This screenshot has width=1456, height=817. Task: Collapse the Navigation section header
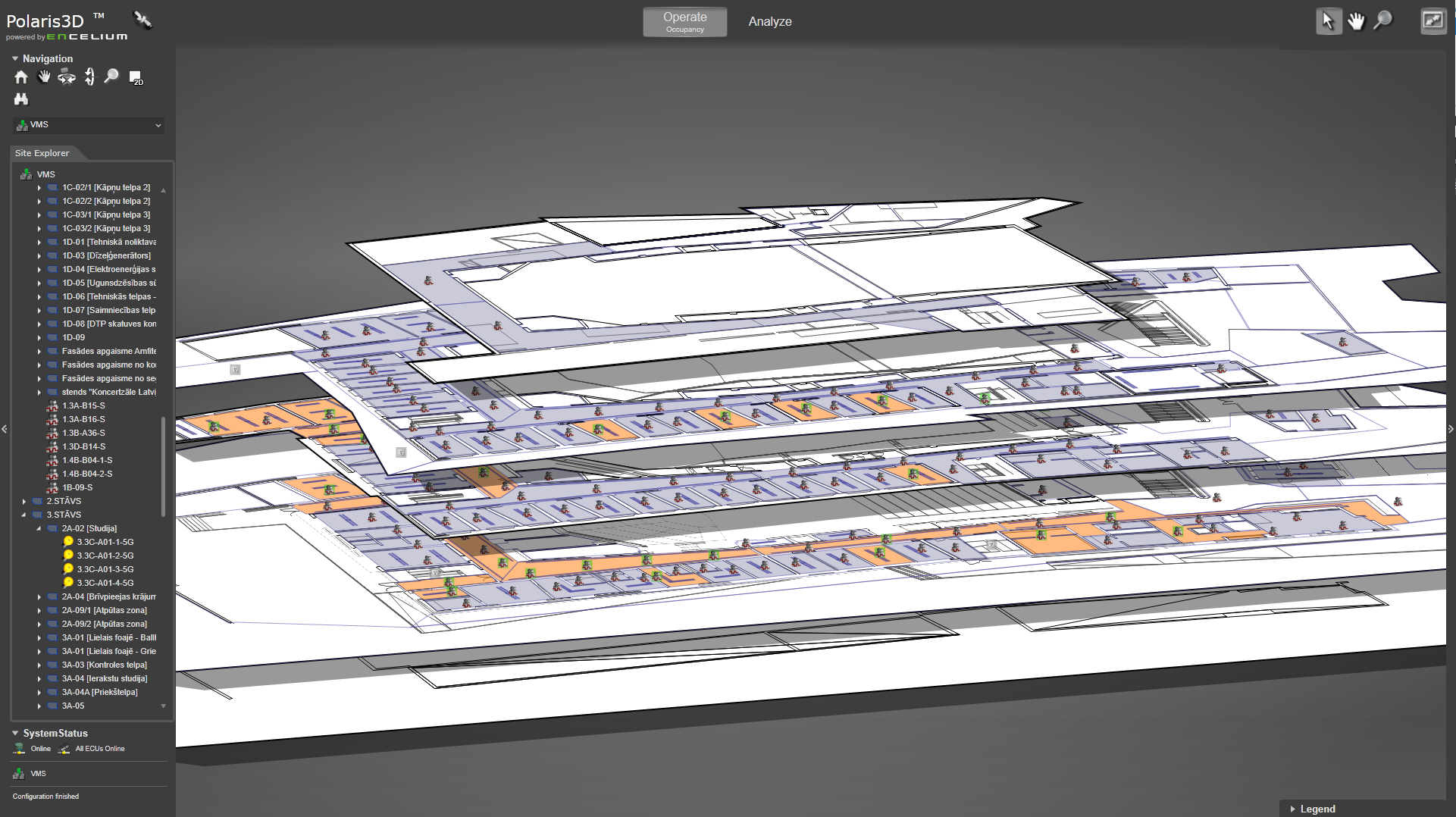[15, 58]
